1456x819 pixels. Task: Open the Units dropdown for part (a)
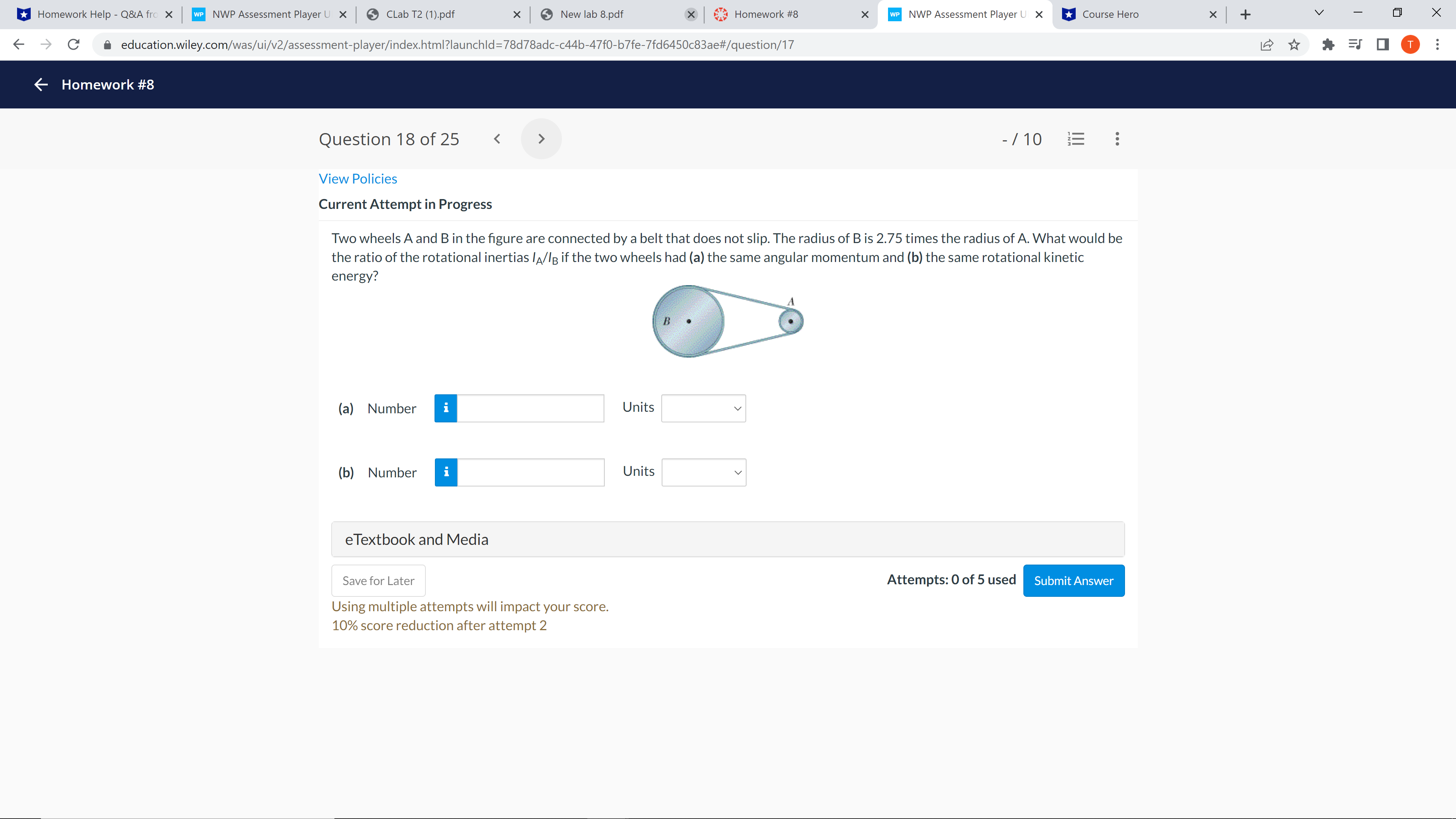click(703, 408)
